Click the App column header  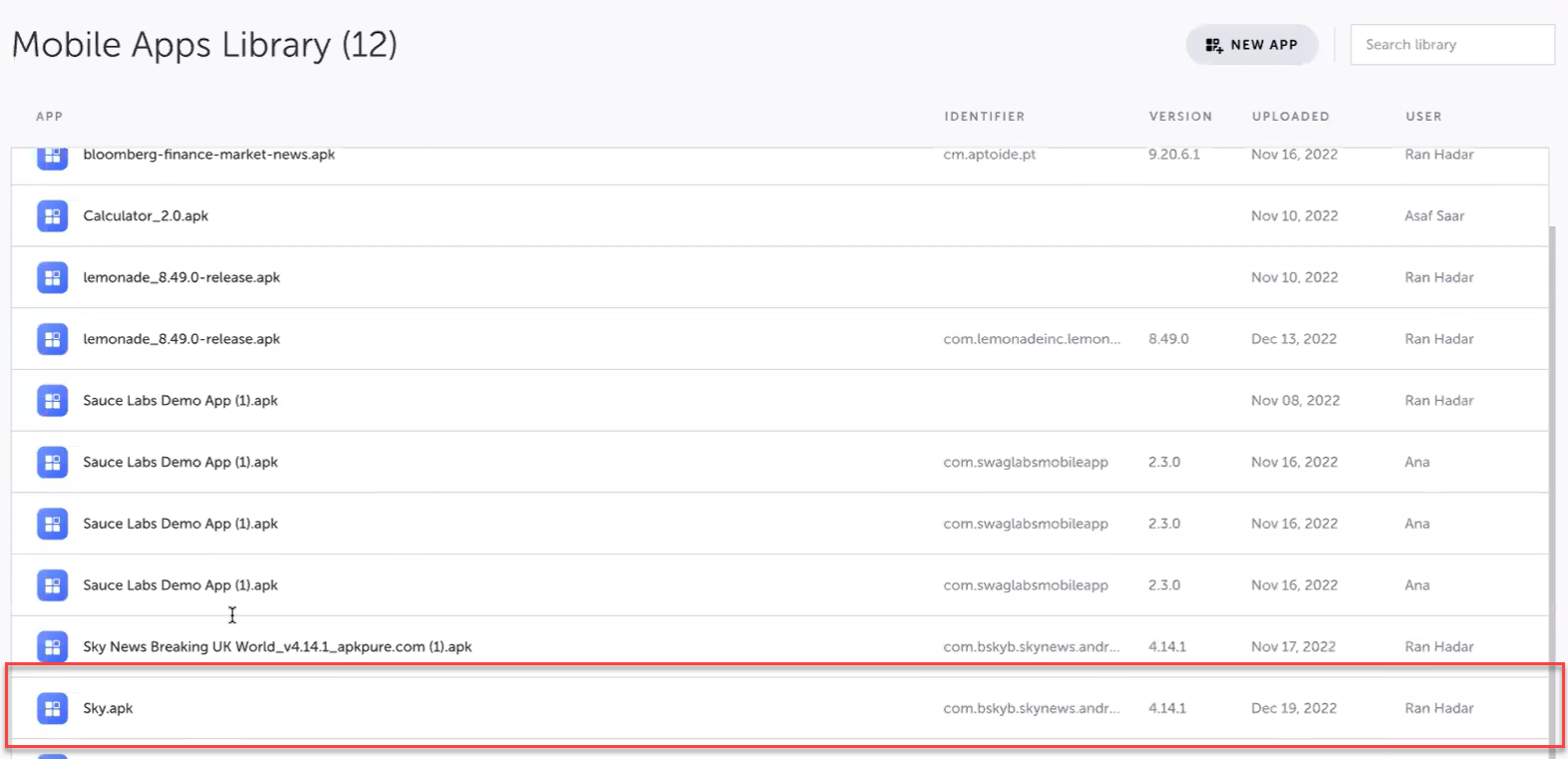coord(49,117)
